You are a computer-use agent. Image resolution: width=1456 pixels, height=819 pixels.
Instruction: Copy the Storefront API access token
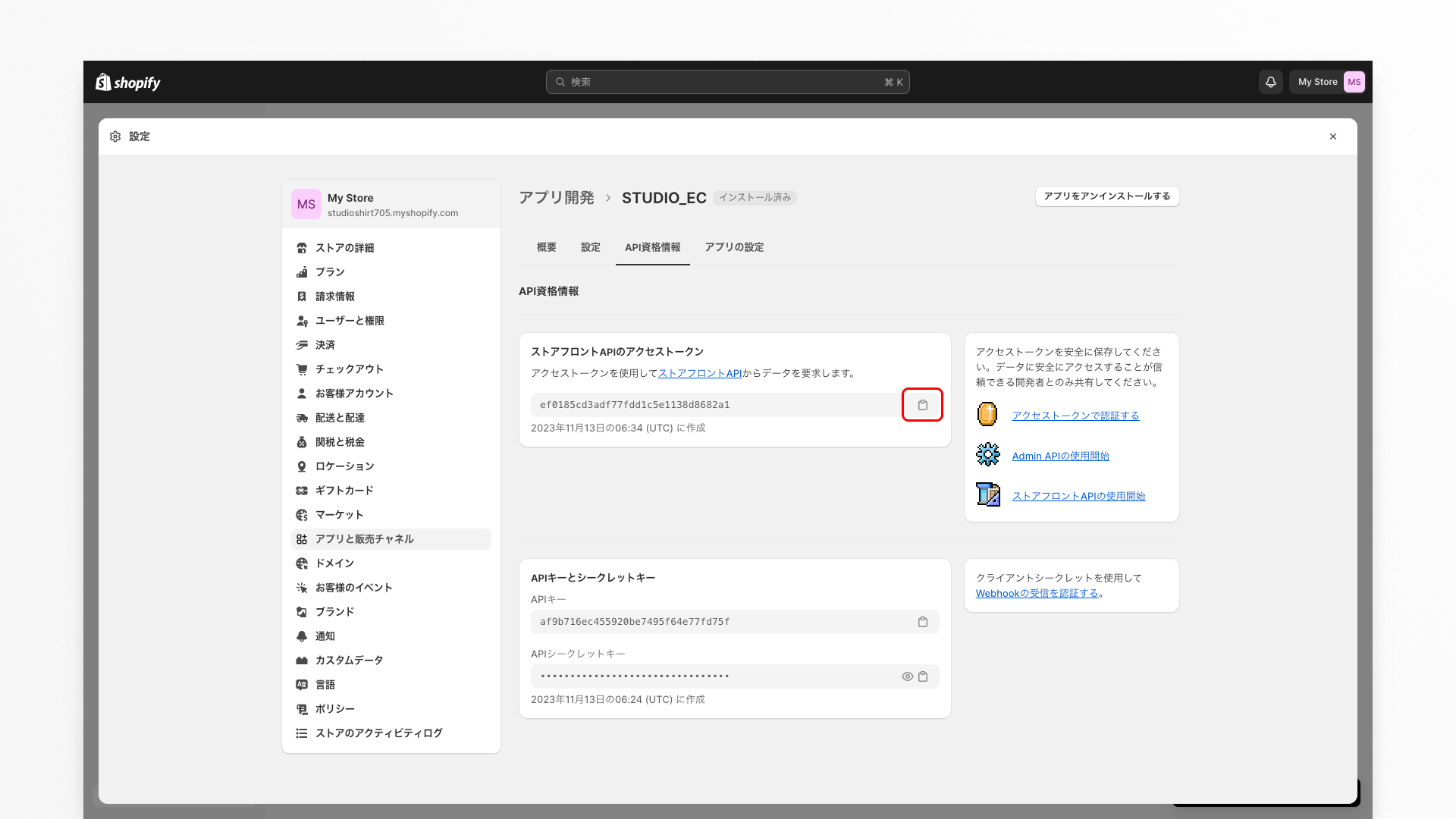[x=922, y=405]
